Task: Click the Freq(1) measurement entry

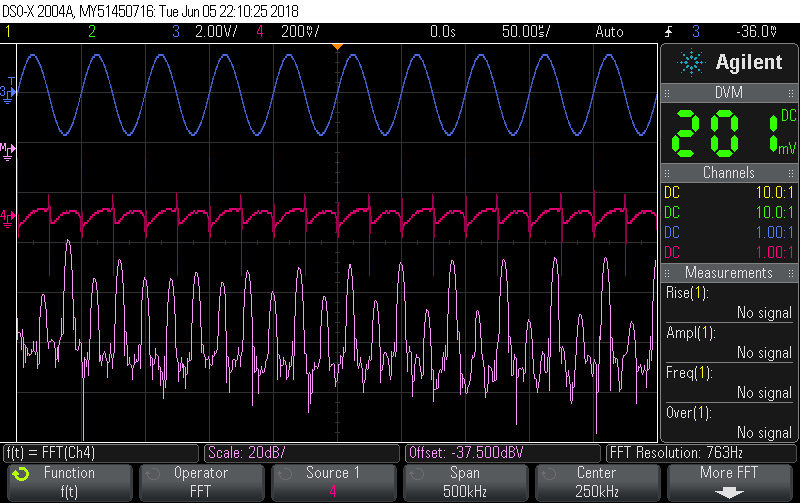Action: tap(729, 383)
